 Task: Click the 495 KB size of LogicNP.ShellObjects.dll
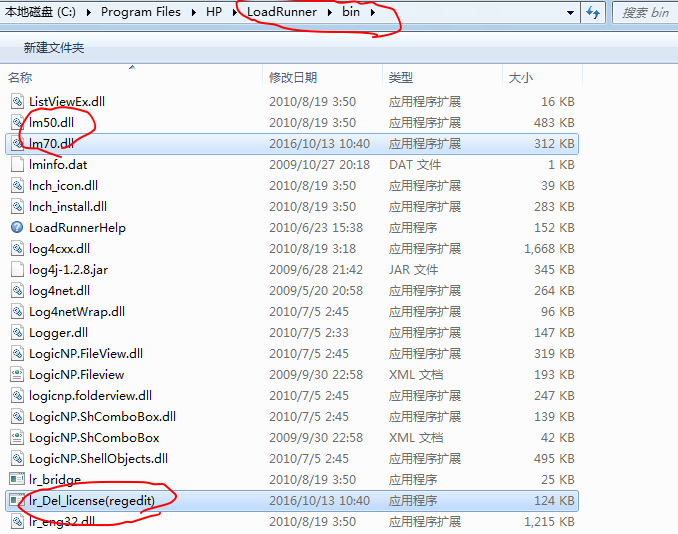(554, 459)
